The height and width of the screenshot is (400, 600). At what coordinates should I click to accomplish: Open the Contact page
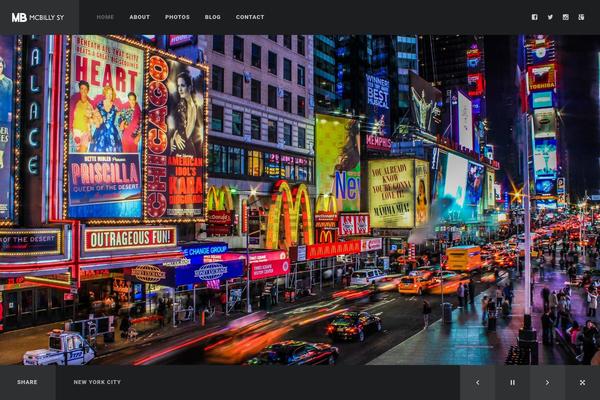(x=250, y=17)
